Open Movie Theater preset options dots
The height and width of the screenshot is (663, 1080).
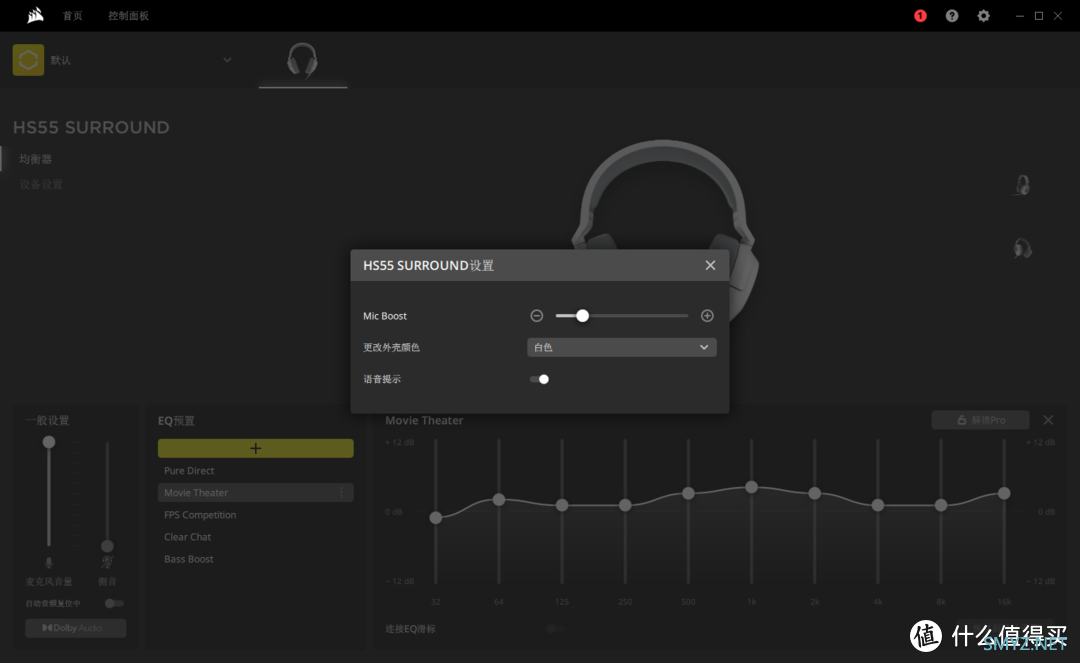coord(342,493)
